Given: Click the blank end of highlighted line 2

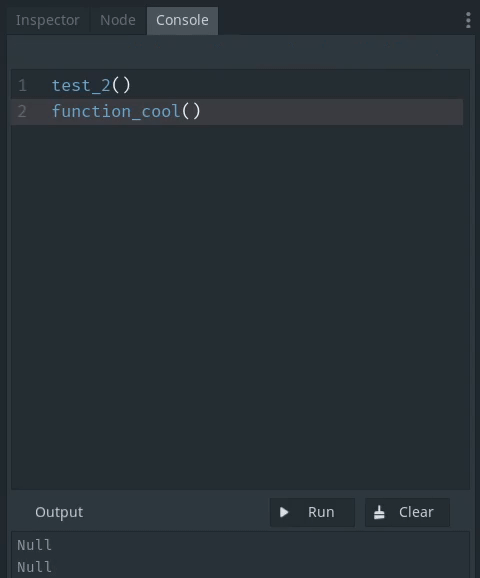Looking at the screenshot, I should (x=332, y=112).
